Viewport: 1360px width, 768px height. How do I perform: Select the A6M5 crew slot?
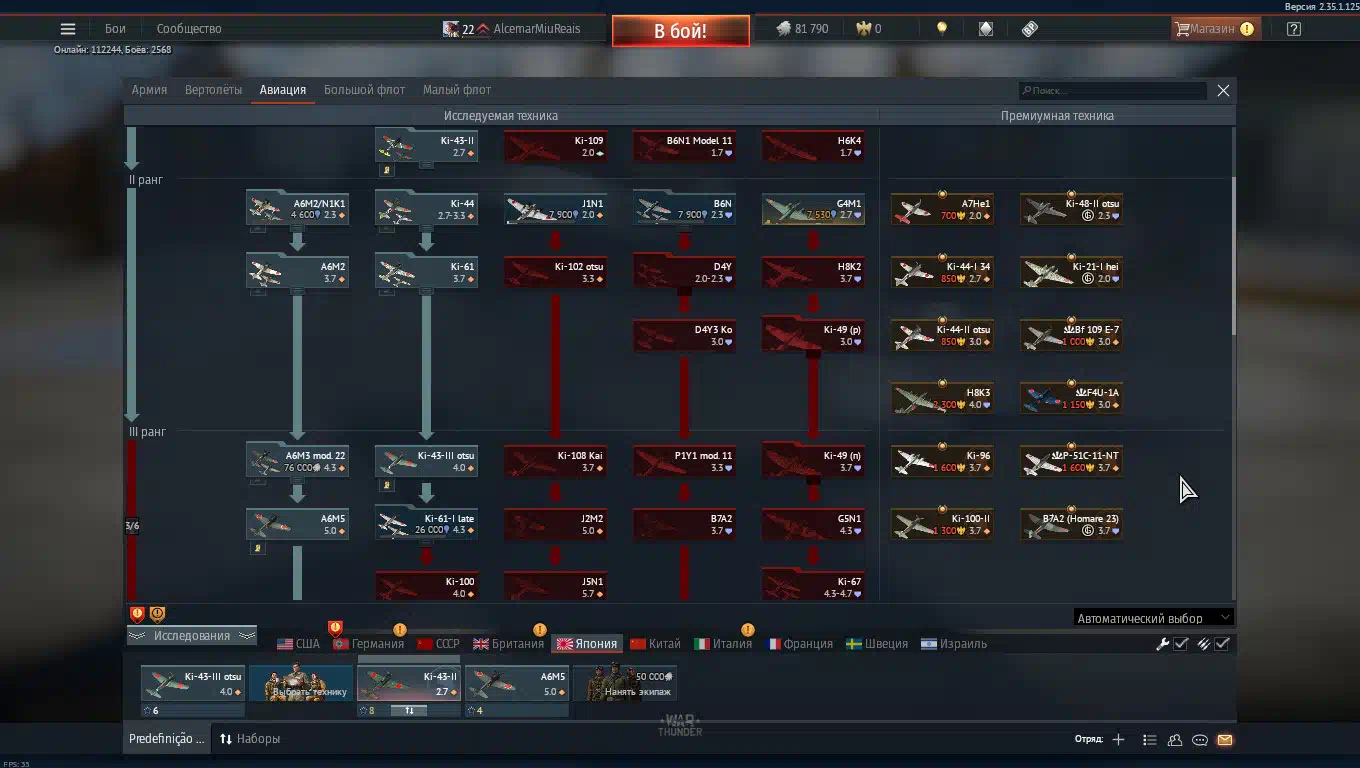[x=517, y=684]
